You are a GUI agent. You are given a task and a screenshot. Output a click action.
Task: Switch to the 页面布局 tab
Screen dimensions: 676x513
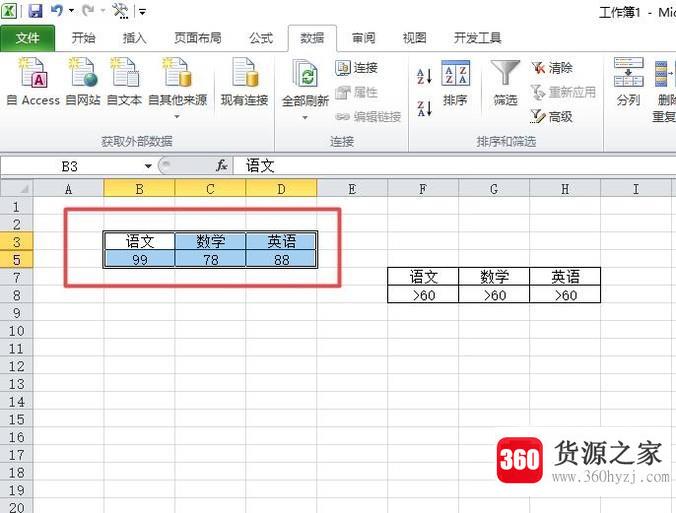[197, 38]
